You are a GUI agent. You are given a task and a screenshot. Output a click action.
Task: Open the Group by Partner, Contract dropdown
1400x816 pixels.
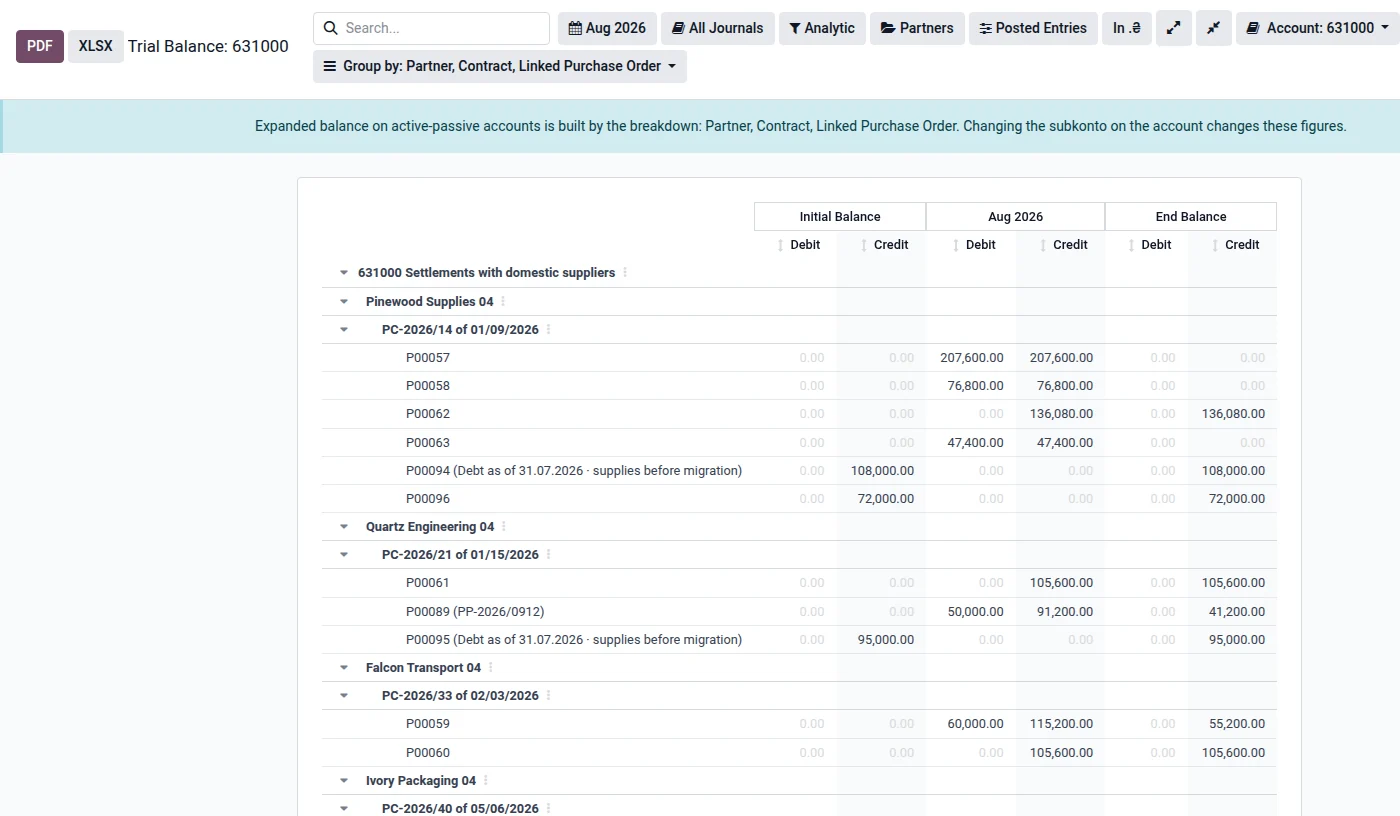click(500, 66)
